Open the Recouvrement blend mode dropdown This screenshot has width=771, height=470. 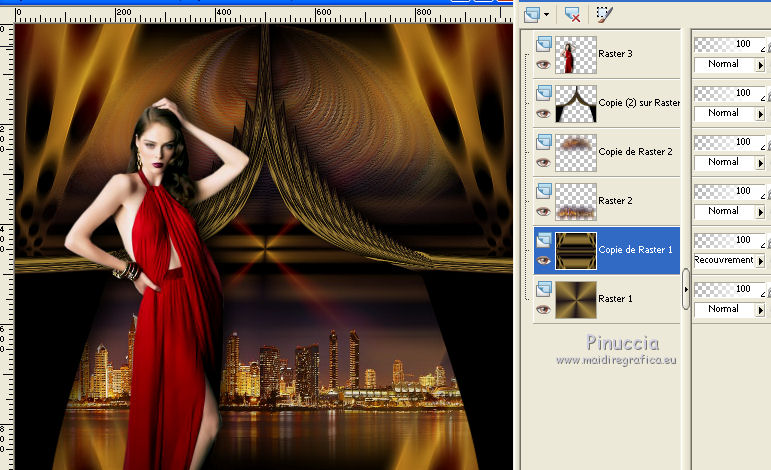pos(760,260)
